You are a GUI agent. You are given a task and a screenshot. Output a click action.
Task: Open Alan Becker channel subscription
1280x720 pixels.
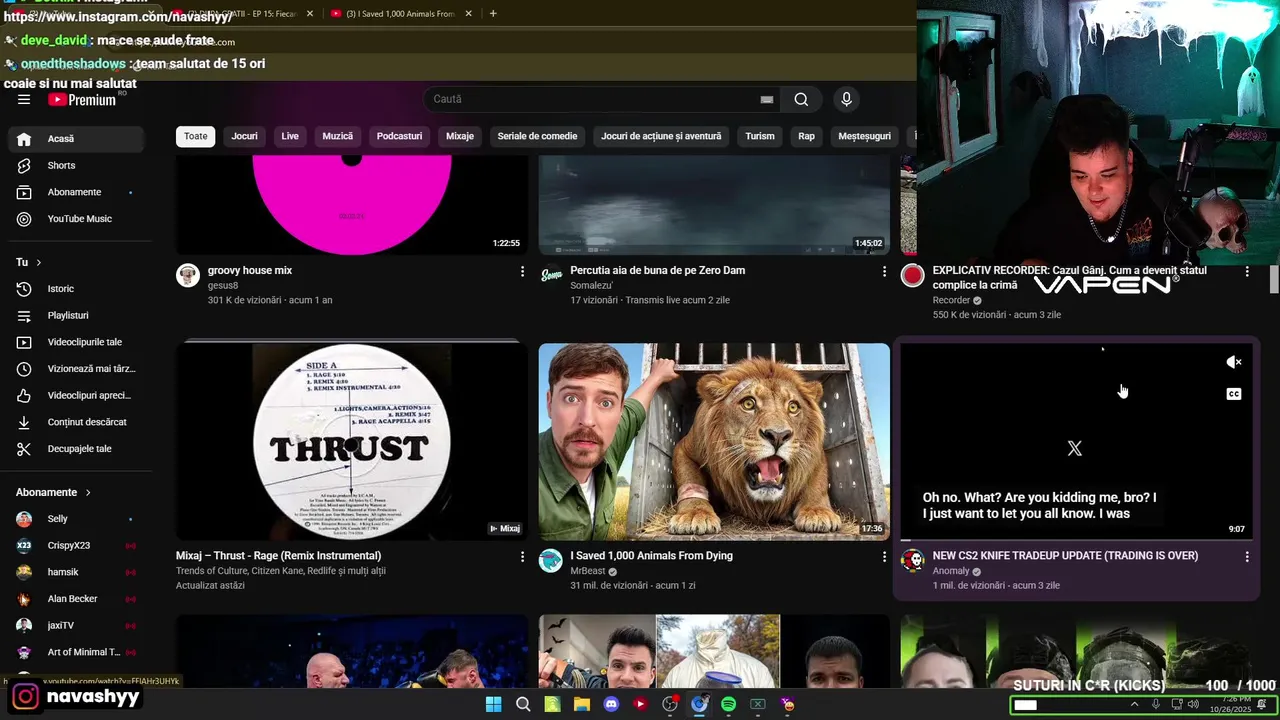(76, 599)
